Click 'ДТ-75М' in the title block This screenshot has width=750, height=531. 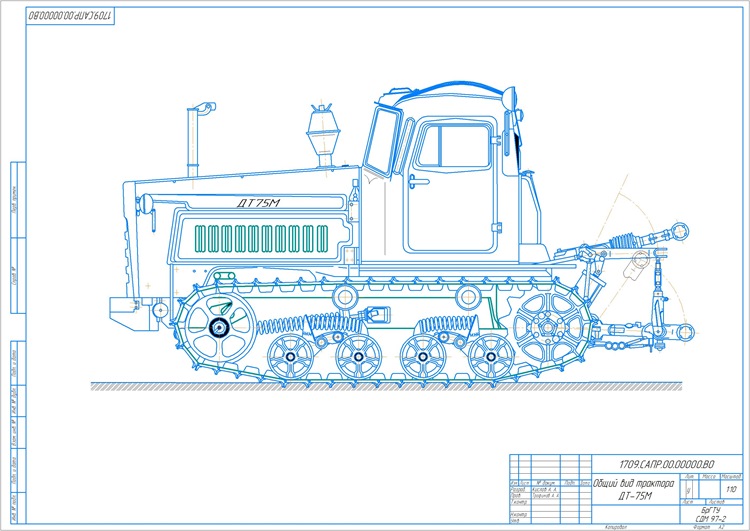635,496
